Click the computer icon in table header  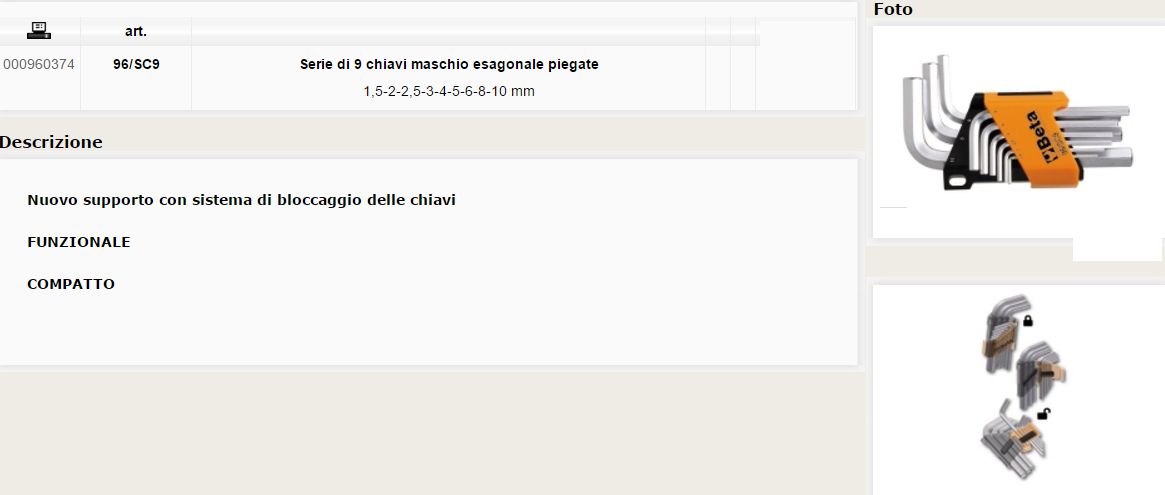click(39, 30)
